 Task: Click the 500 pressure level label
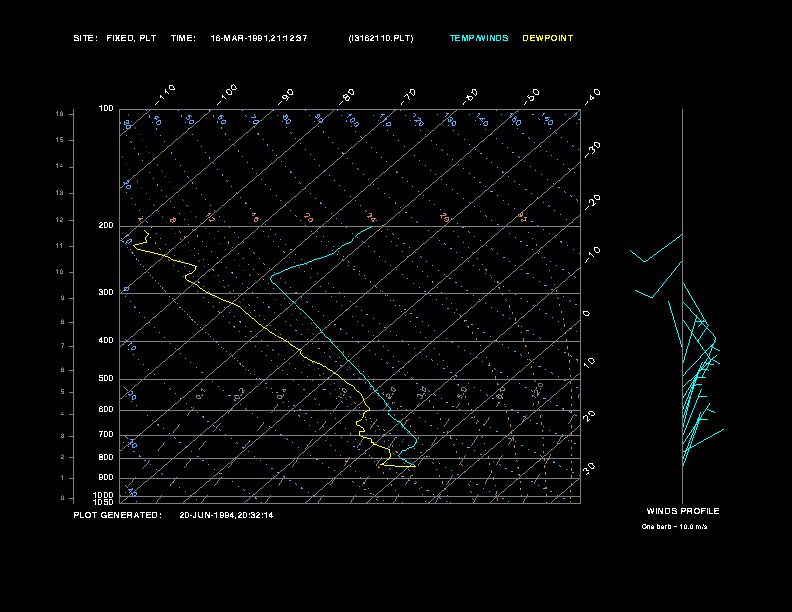click(x=106, y=378)
